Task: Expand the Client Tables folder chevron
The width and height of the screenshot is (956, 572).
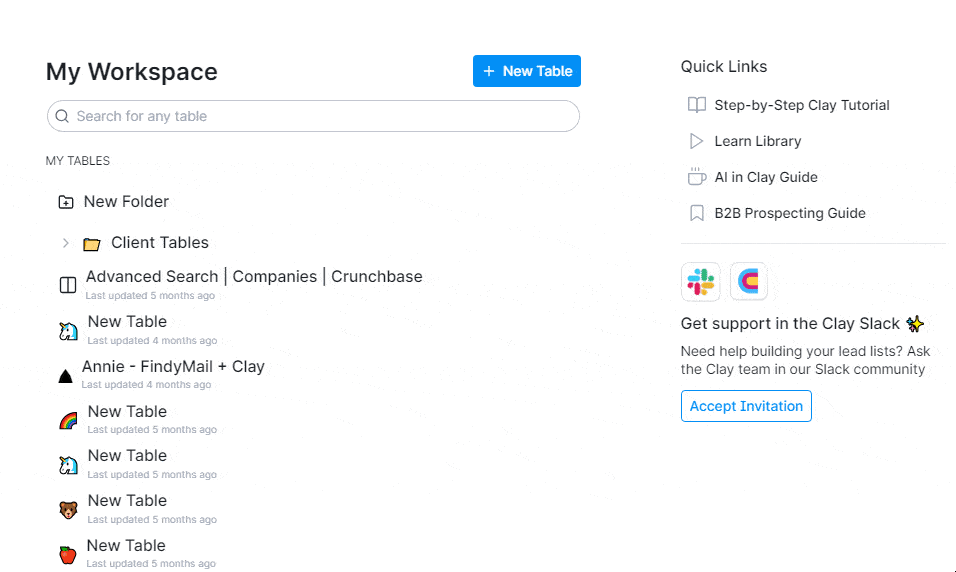Action: pyautogui.click(x=65, y=243)
